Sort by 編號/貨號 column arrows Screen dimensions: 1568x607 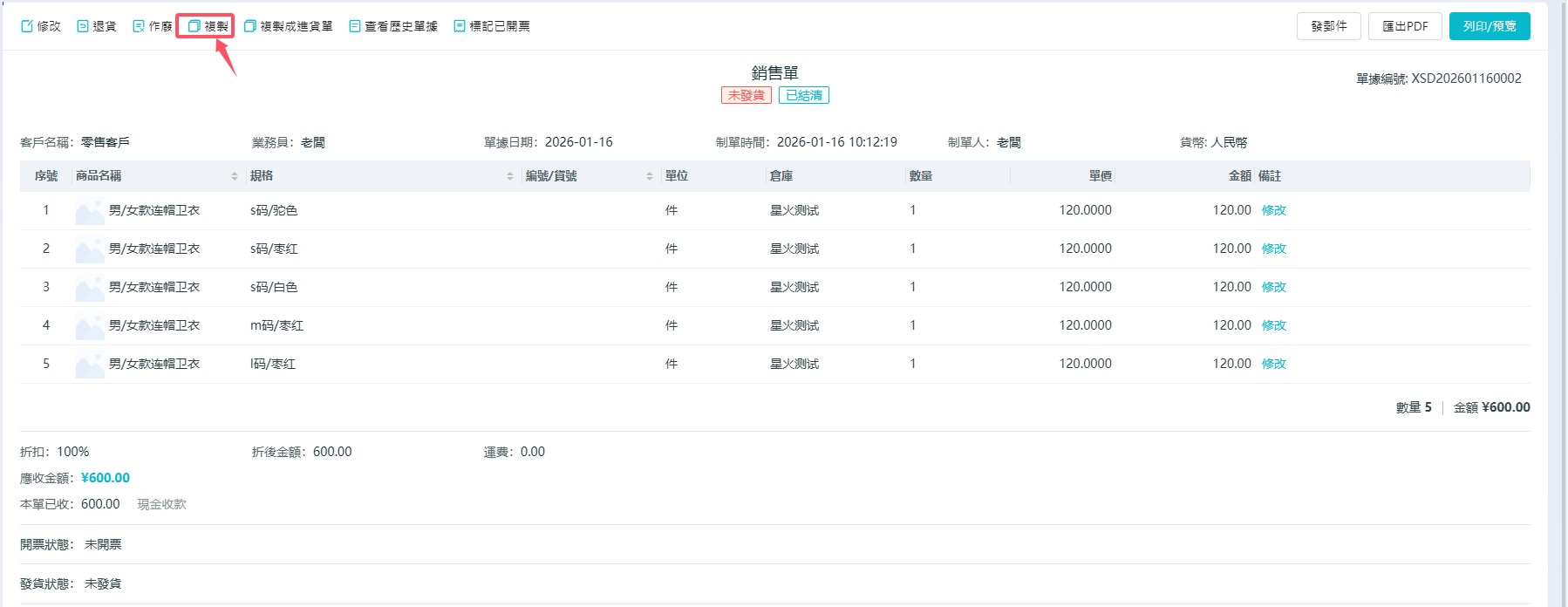point(650,176)
